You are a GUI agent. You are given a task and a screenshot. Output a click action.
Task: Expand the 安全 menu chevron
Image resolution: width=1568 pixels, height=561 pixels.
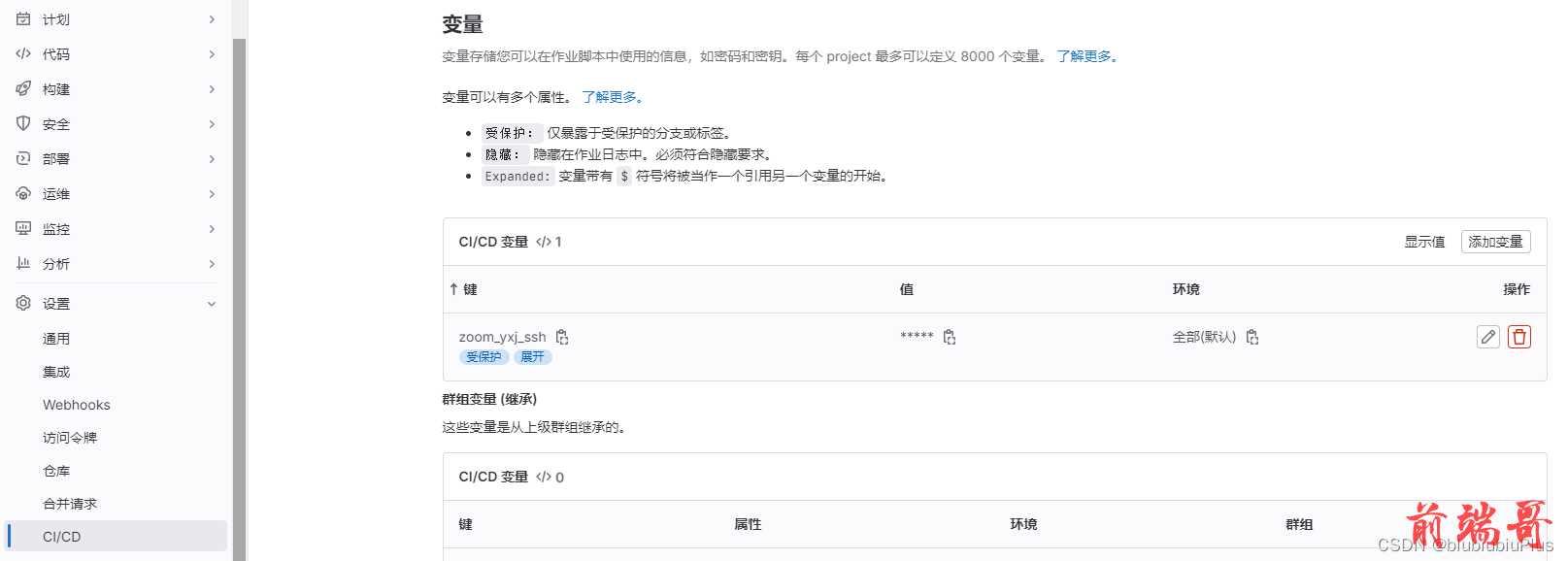212,123
